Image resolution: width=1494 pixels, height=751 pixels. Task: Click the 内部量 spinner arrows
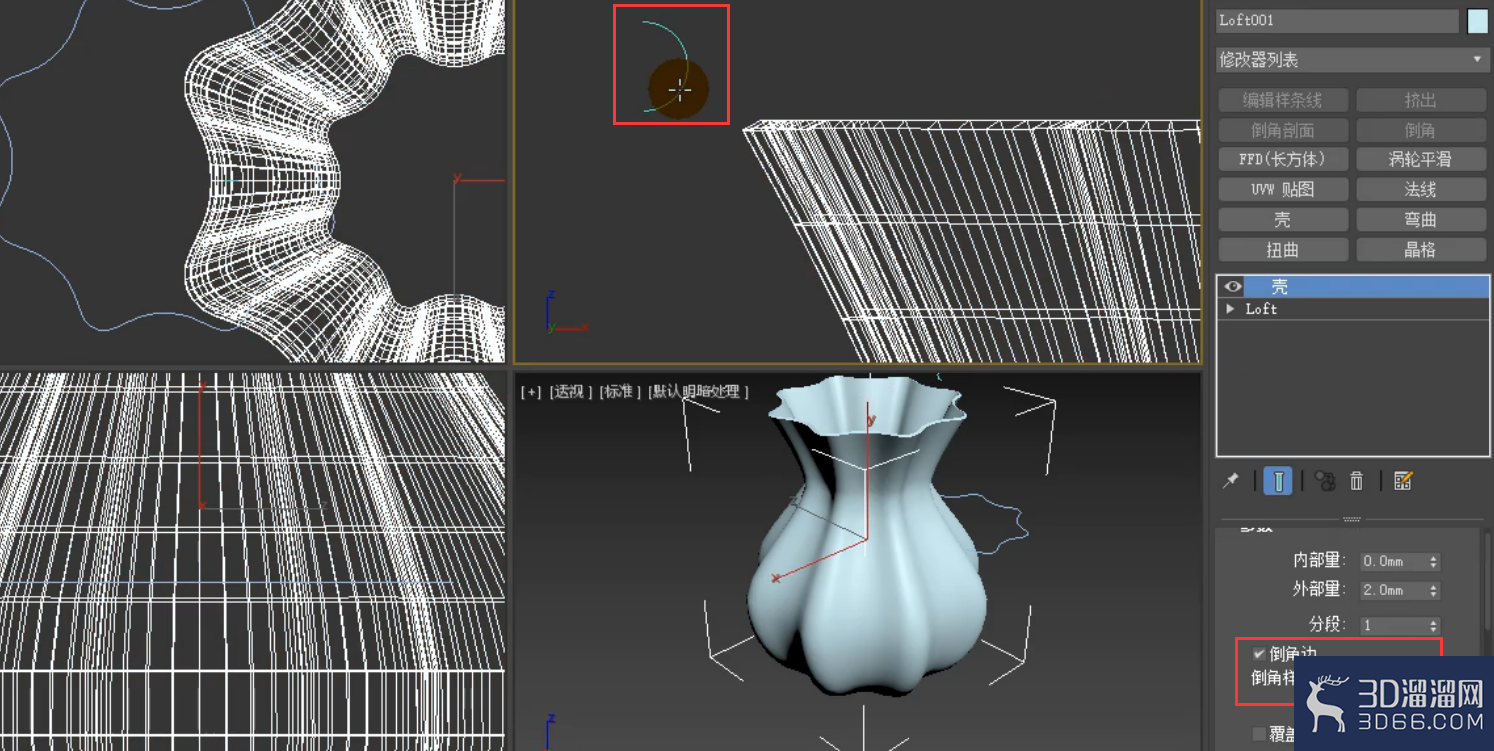1434,562
